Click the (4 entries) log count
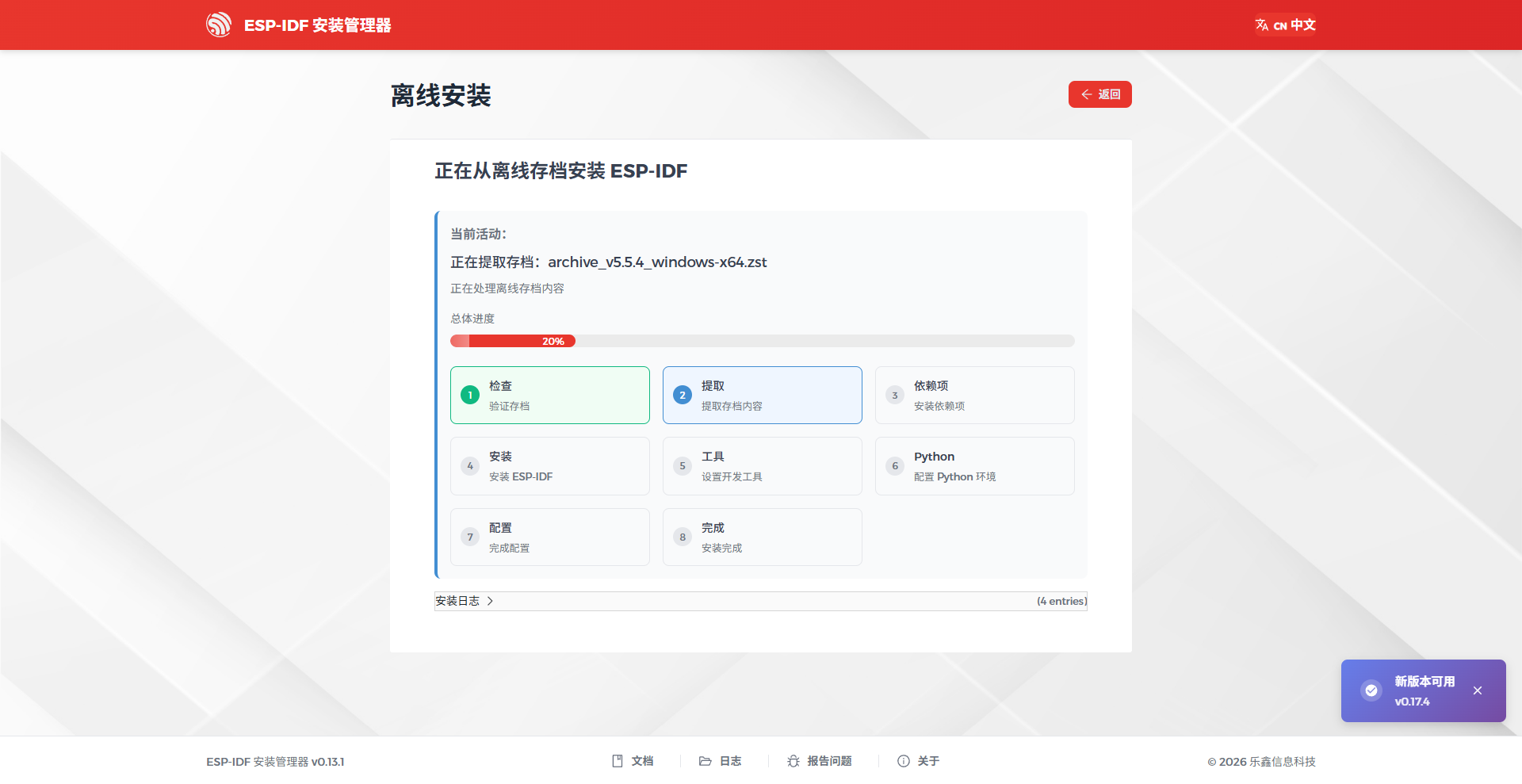This screenshot has width=1522, height=784. pyautogui.click(x=1061, y=601)
